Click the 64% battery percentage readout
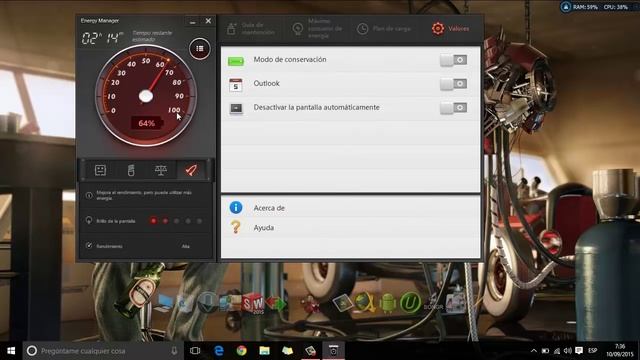Image resolution: width=640 pixels, height=360 pixels. click(x=147, y=123)
